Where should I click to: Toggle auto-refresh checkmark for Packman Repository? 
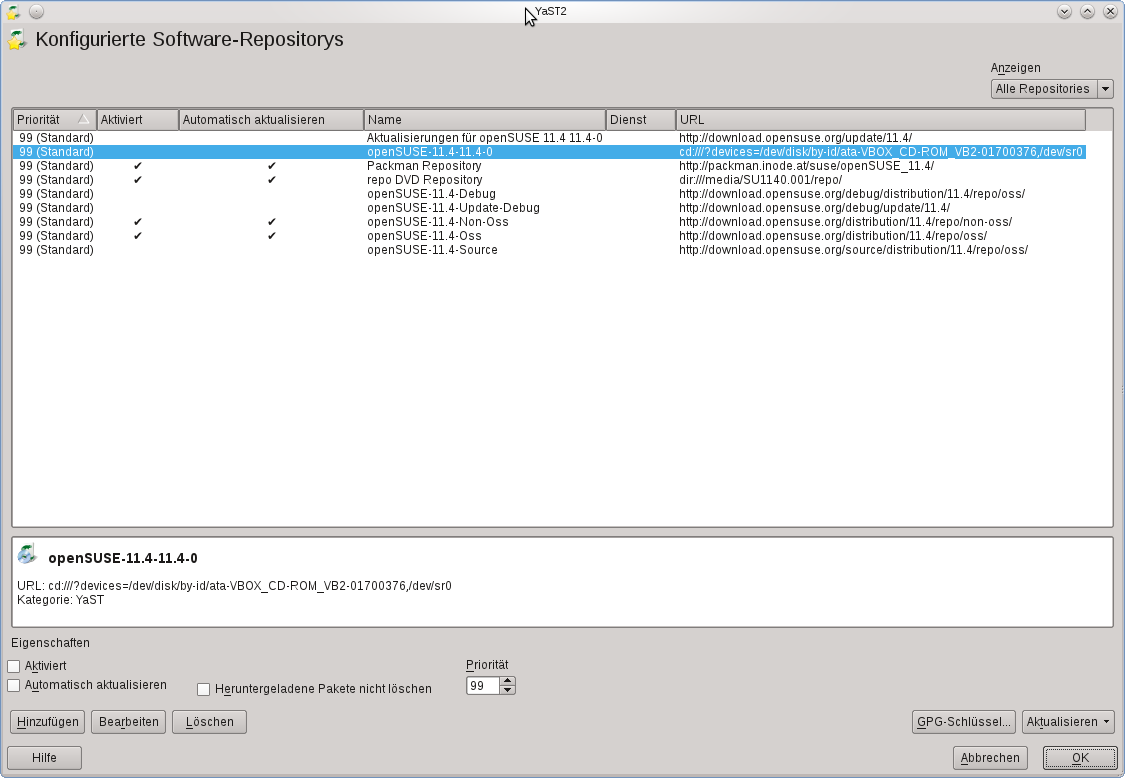coord(271,166)
